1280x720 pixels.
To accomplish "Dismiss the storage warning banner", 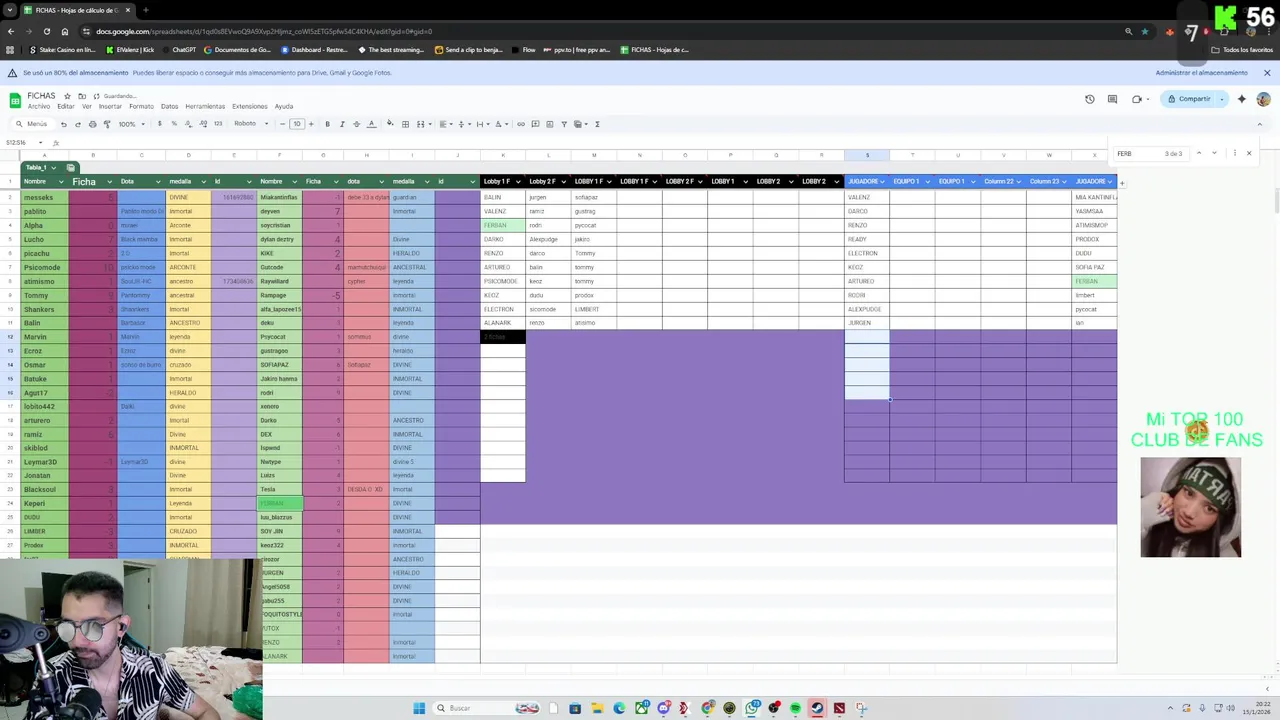I will click(x=1267, y=73).
